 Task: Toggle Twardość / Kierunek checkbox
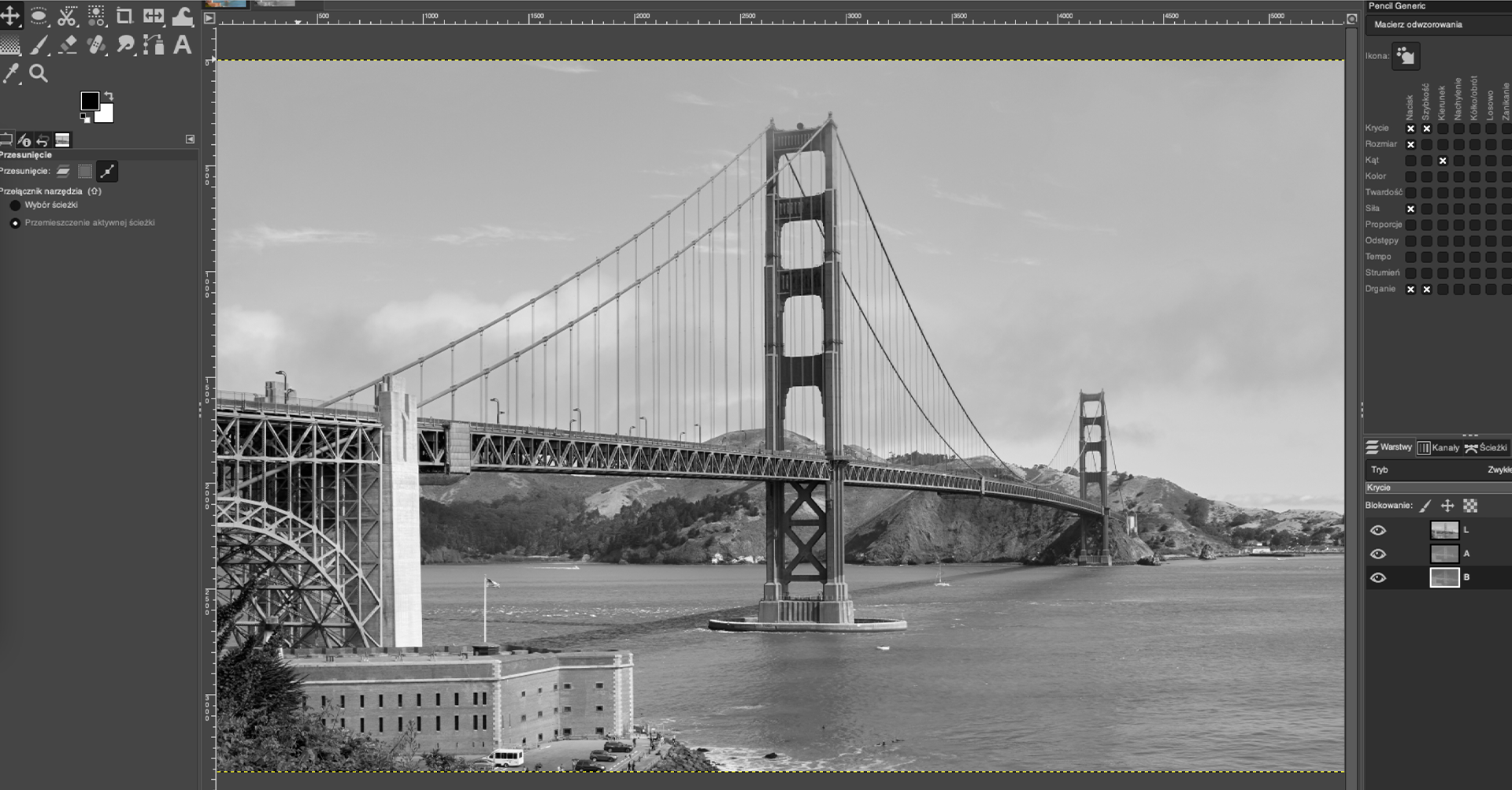1443,193
